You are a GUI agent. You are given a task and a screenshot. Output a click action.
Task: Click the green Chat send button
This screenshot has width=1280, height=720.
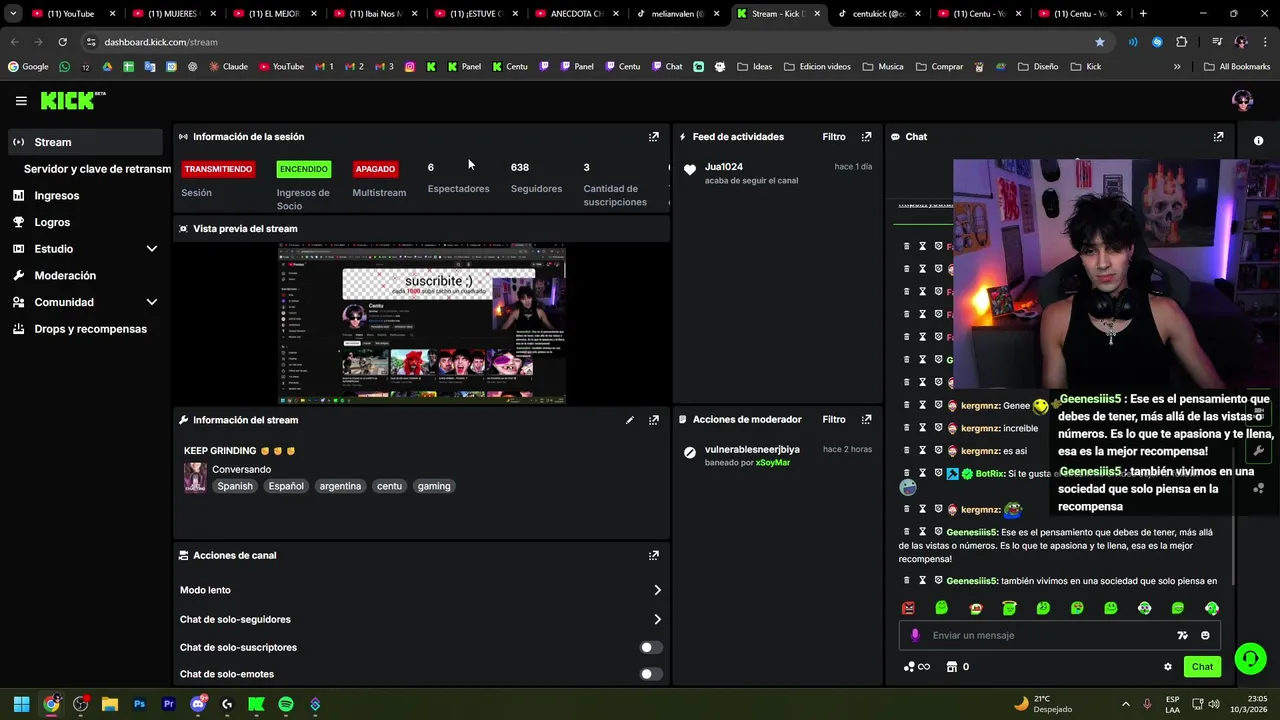tap(1202, 667)
